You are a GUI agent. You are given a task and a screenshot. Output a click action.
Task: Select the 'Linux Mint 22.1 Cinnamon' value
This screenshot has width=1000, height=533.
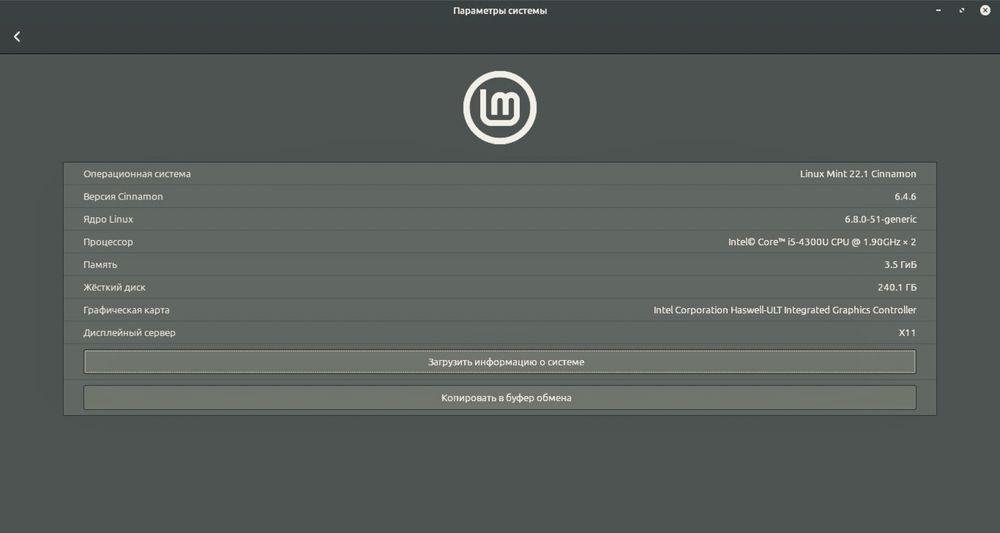858,174
